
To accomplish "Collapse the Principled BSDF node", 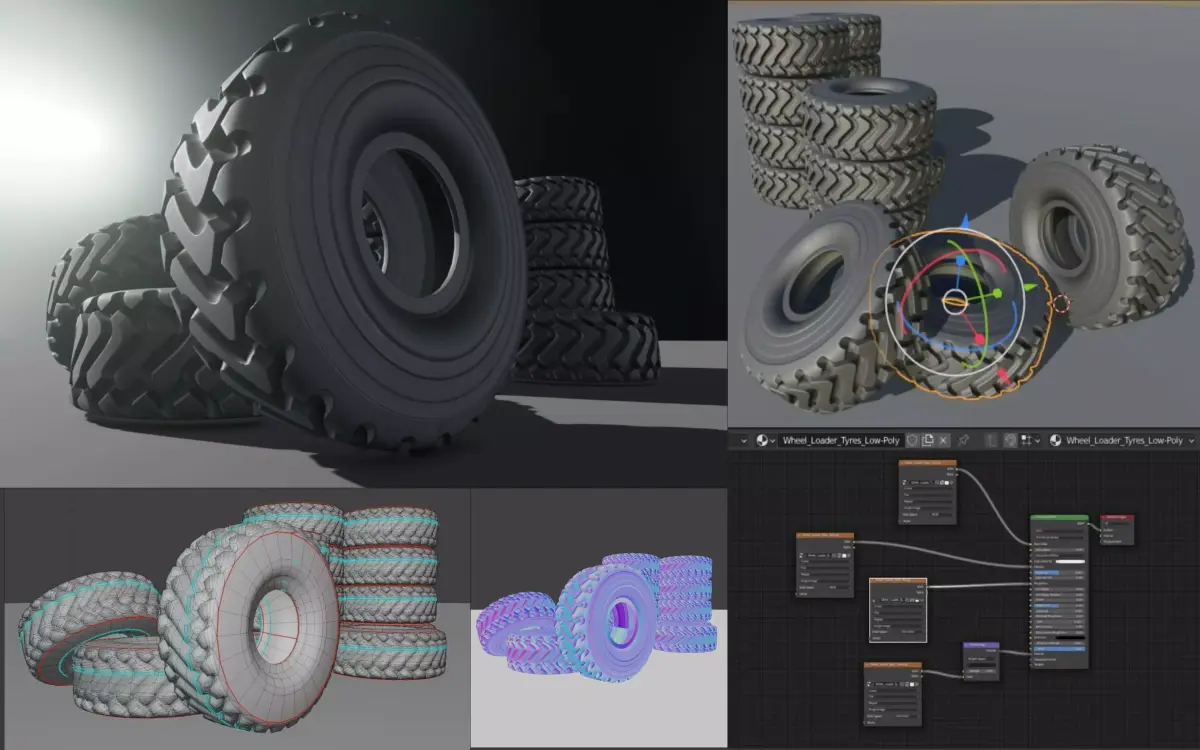I will pos(1035,516).
